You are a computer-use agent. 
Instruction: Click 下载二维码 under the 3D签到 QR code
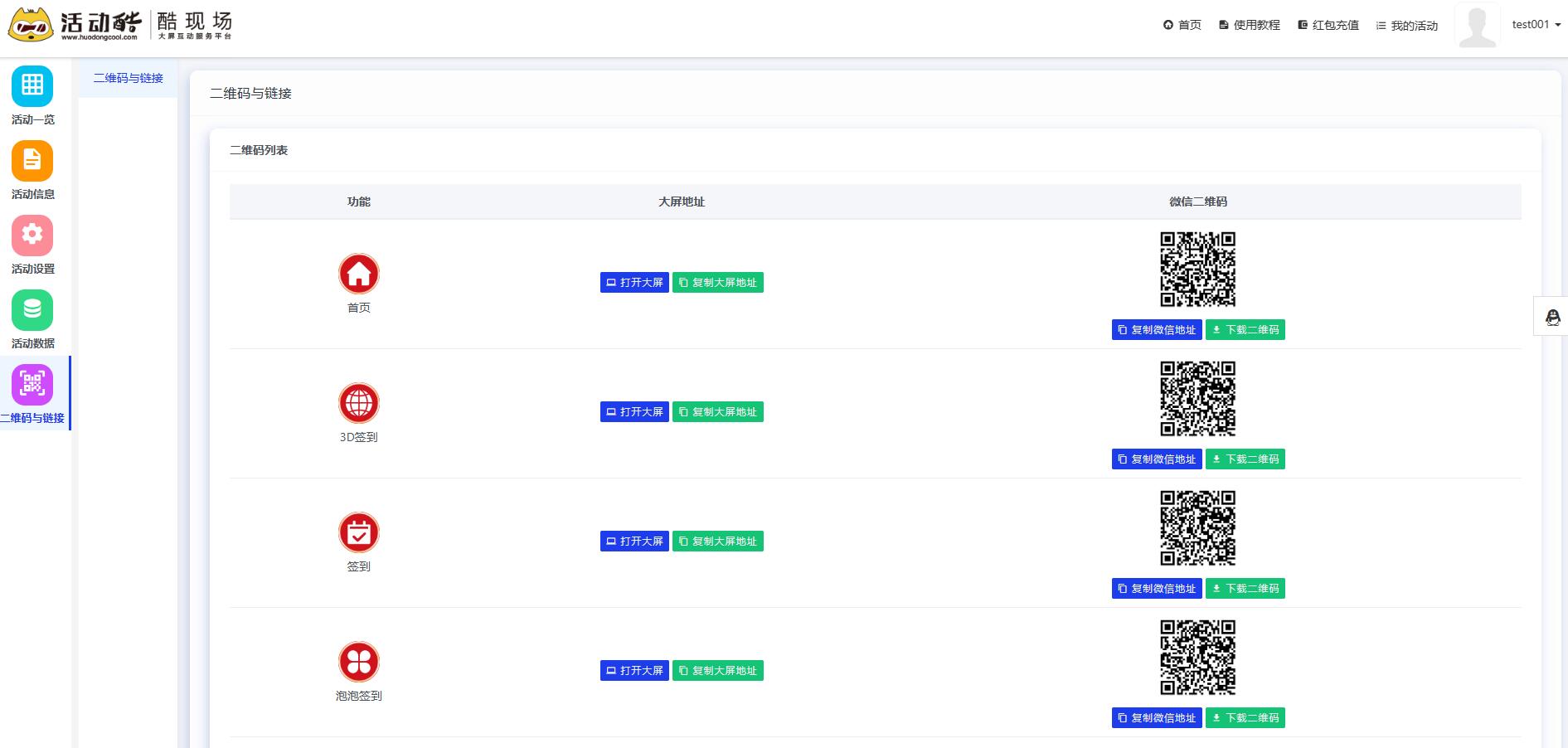[x=1245, y=459]
